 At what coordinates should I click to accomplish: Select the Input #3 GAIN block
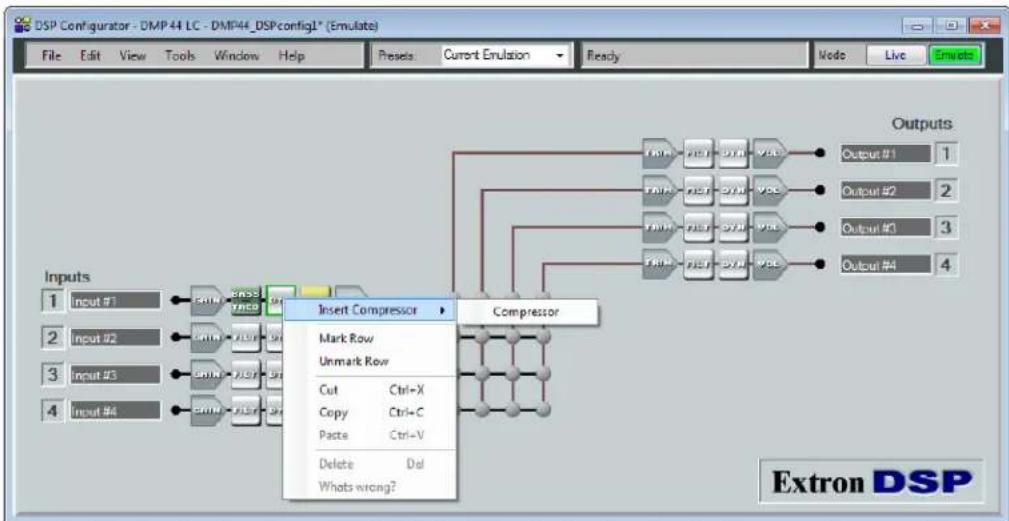(x=208, y=374)
